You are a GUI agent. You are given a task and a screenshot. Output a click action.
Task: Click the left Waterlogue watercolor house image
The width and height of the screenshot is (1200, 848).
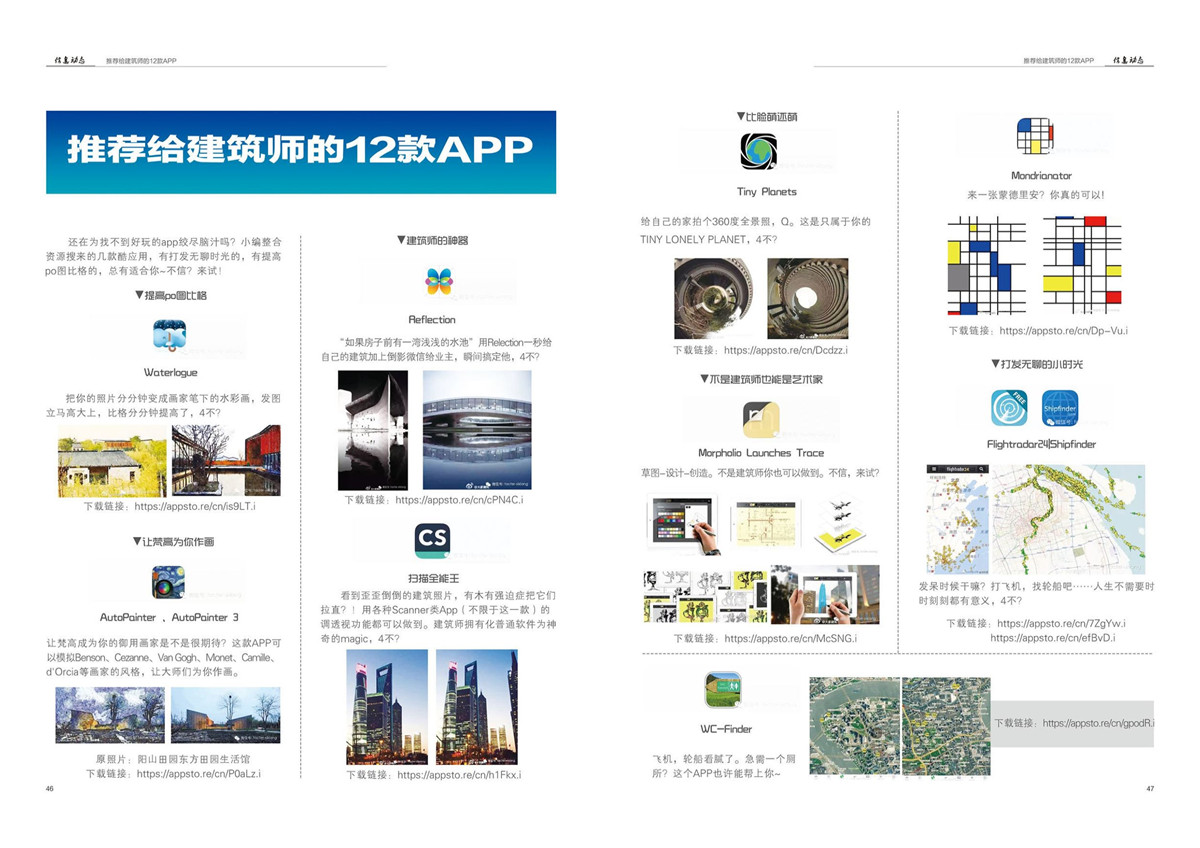point(112,461)
